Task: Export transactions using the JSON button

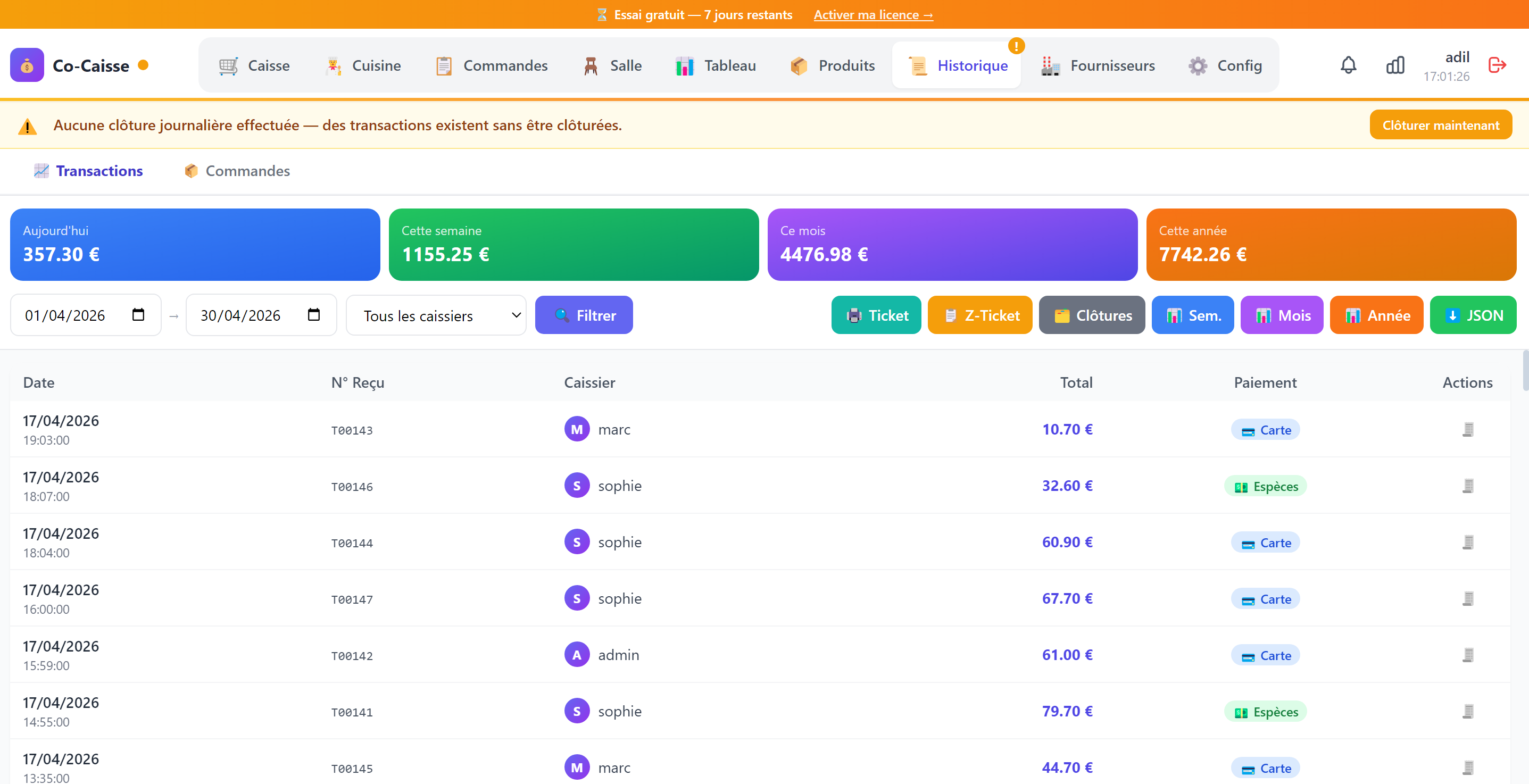Action: (x=1473, y=315)
